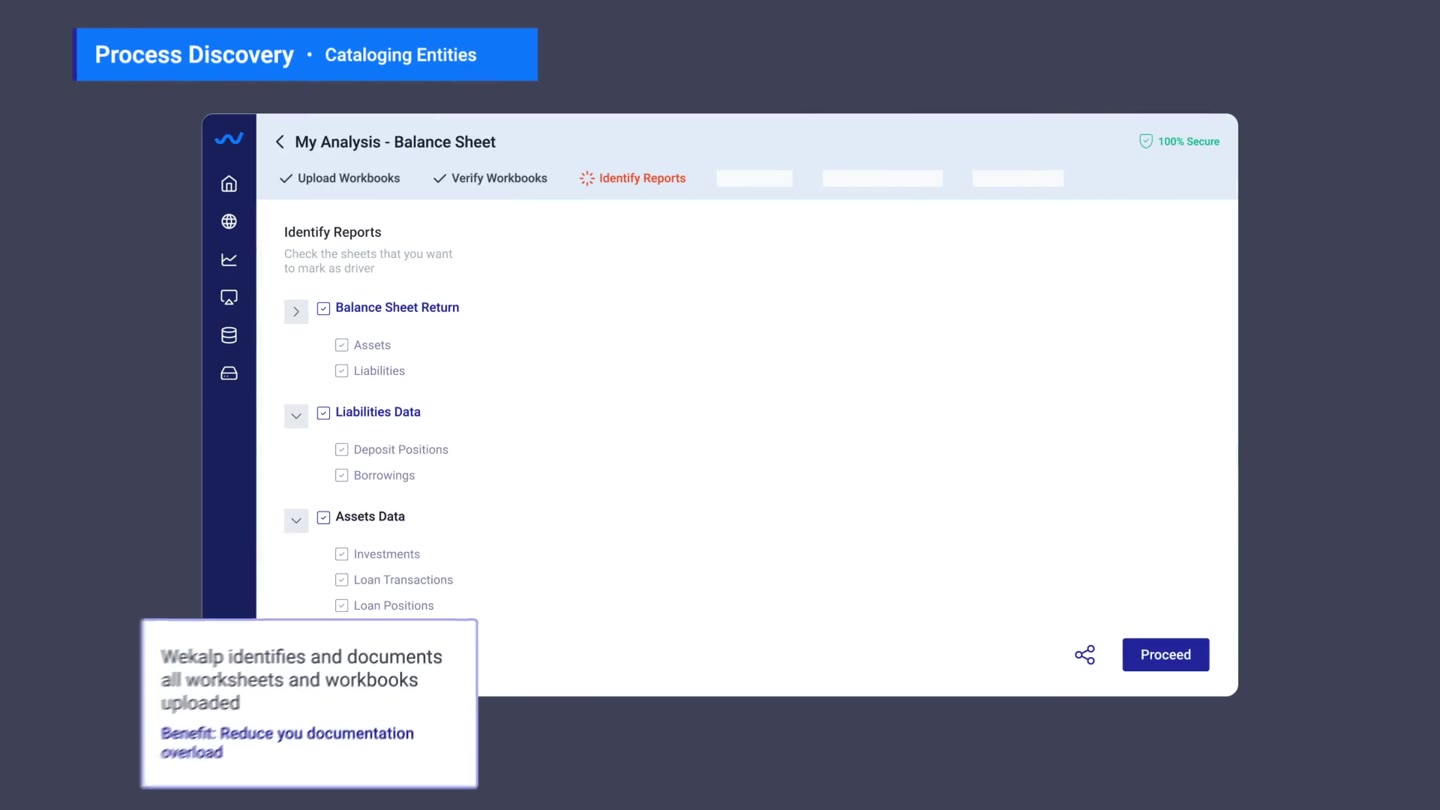
Task: Uncheck the Investments checkbox
Action: 341,554
